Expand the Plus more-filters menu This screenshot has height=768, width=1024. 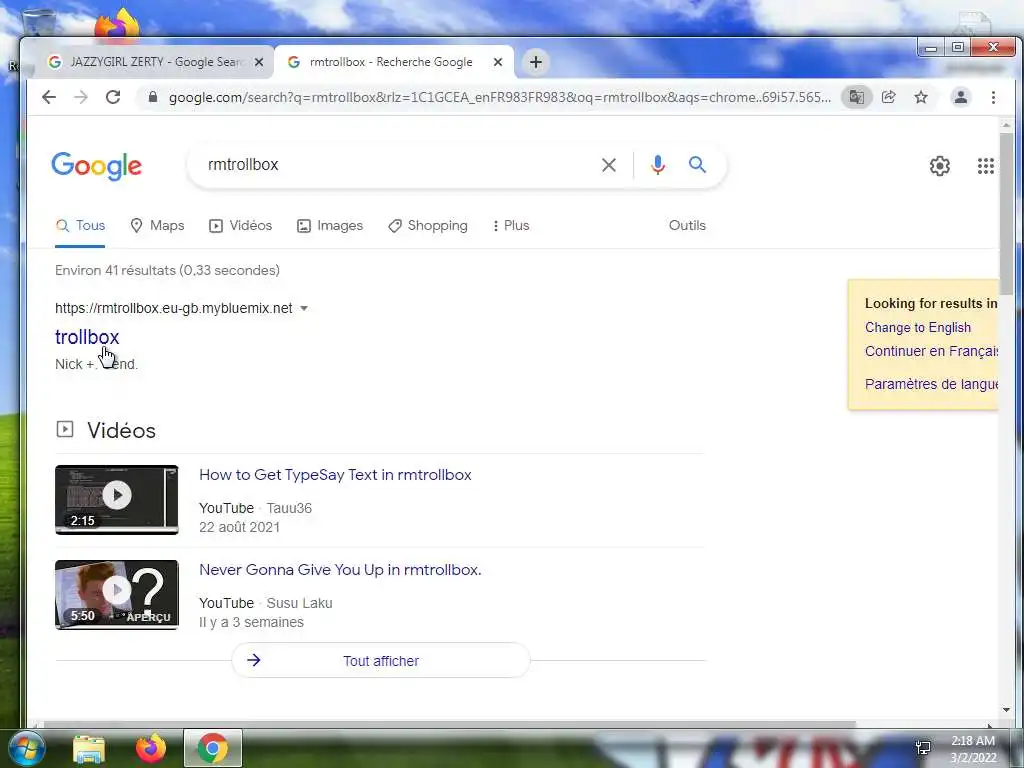pos(511,226)
